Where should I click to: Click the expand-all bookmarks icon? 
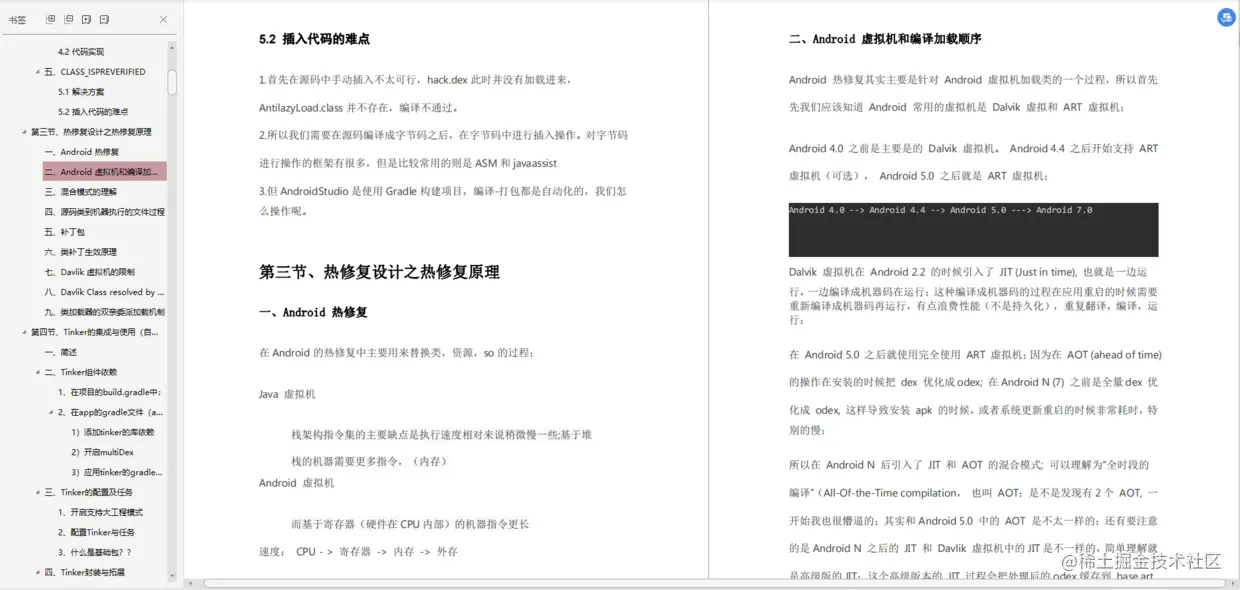(x=51, y=19)
